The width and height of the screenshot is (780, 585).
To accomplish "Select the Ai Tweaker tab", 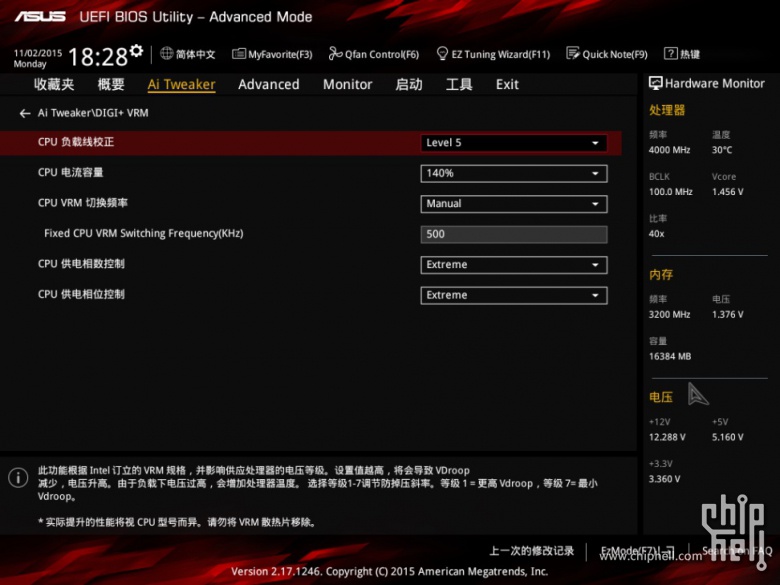I will coord(181,85).
